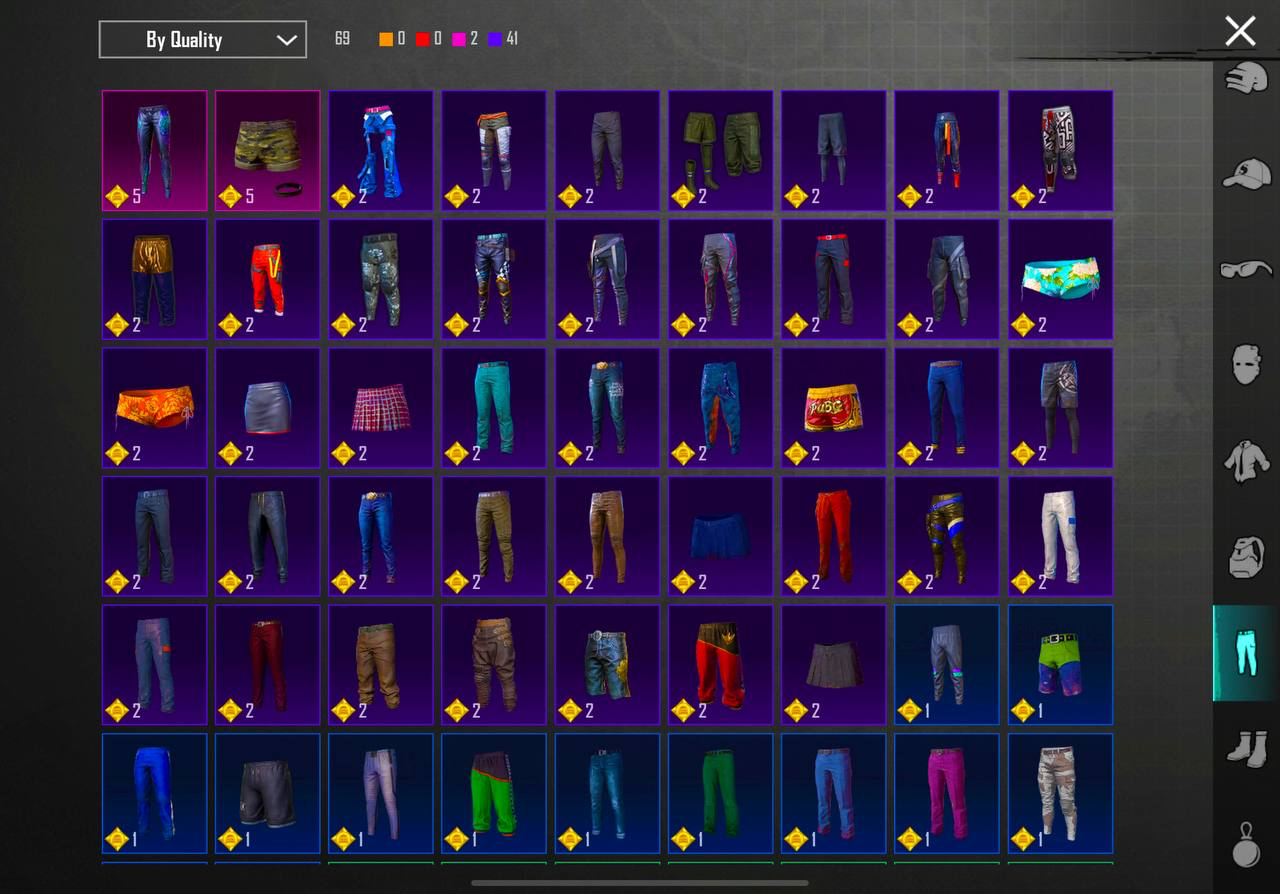Open the grenade/ornament category at bottom
The height and width of the screenshot is (894, 1280).
pyautogui.click(x=1246, y=846)
